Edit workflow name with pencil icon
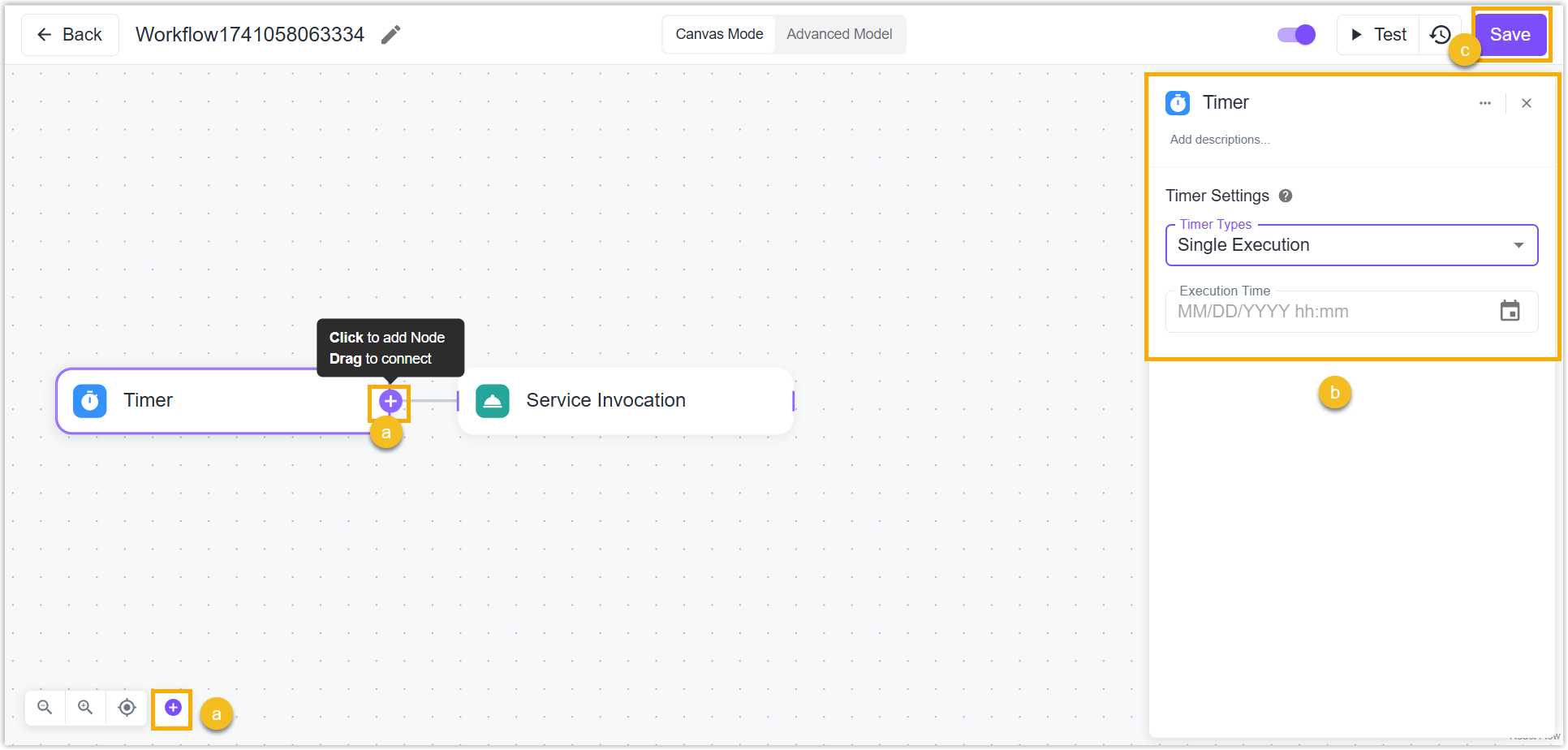The image size is (1568, 750). (x=390, y=34)
